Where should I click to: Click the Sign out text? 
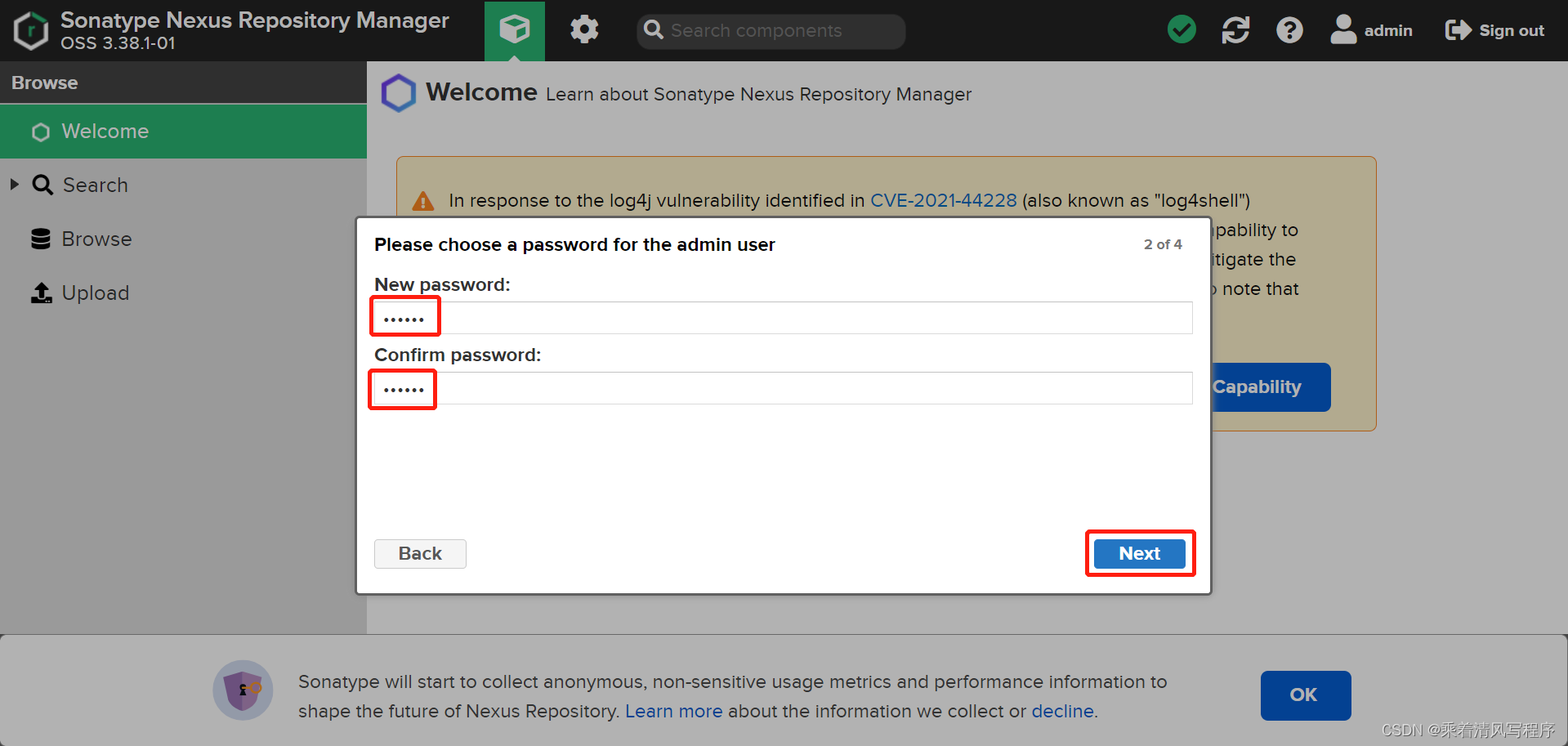(x=1512, y=30)
